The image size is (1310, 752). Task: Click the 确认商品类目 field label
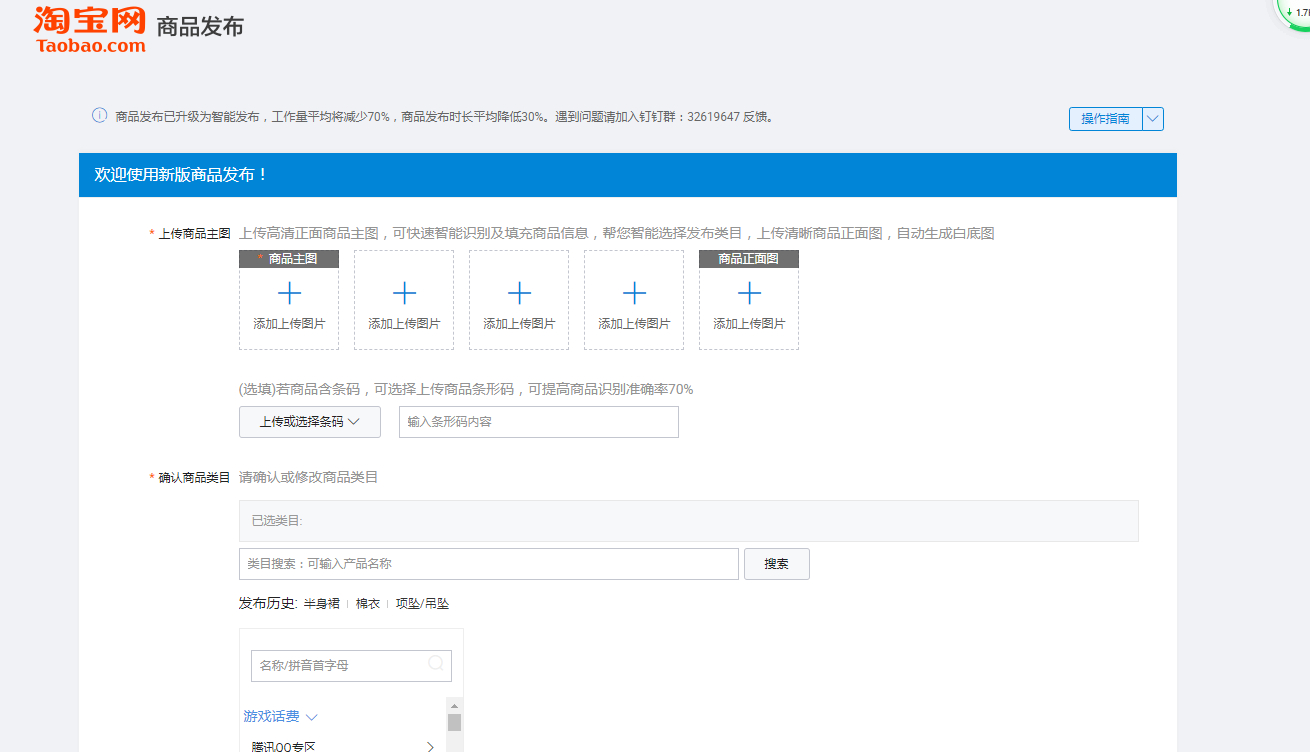pos(194,478)
